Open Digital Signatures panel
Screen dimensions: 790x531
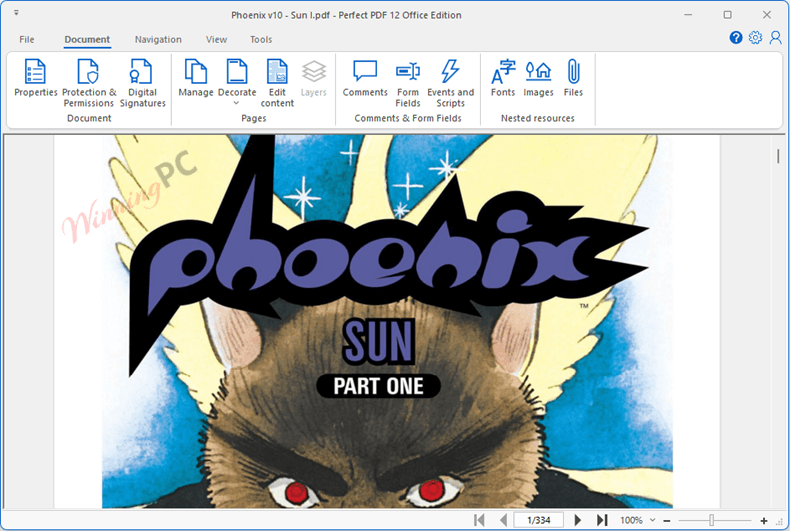point(143,83)
